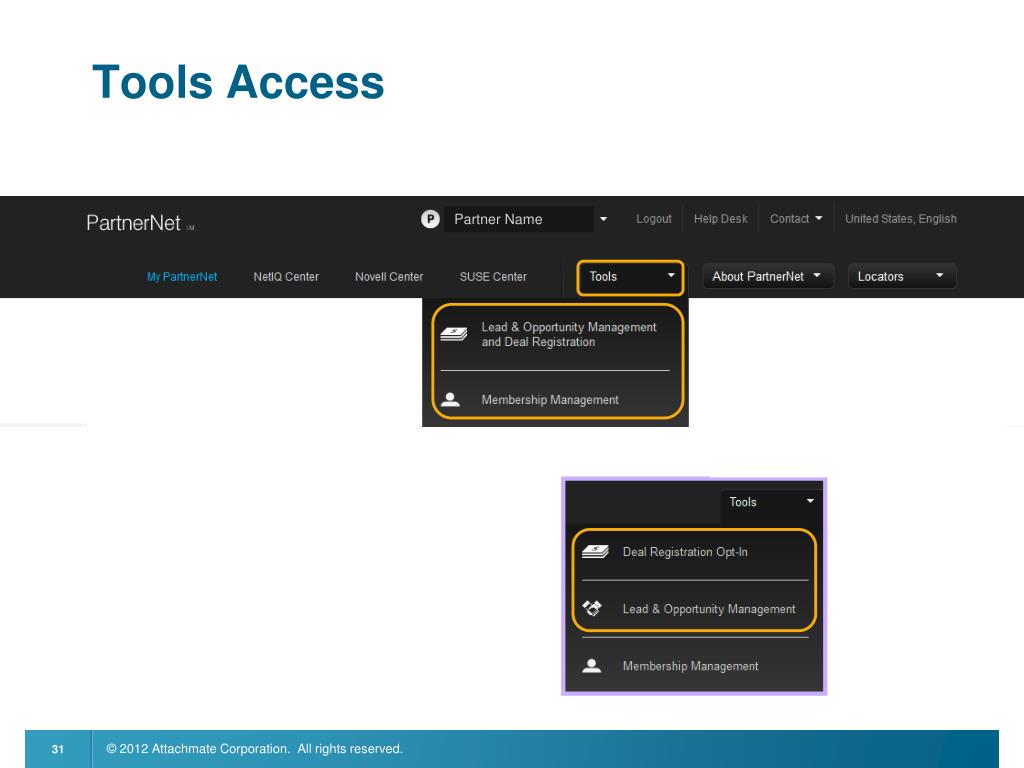The height and width of the screenshot is (768, 1024).
Task: Click the 2012 Attachmate Corporation copyright text
Action: point(254,749)
